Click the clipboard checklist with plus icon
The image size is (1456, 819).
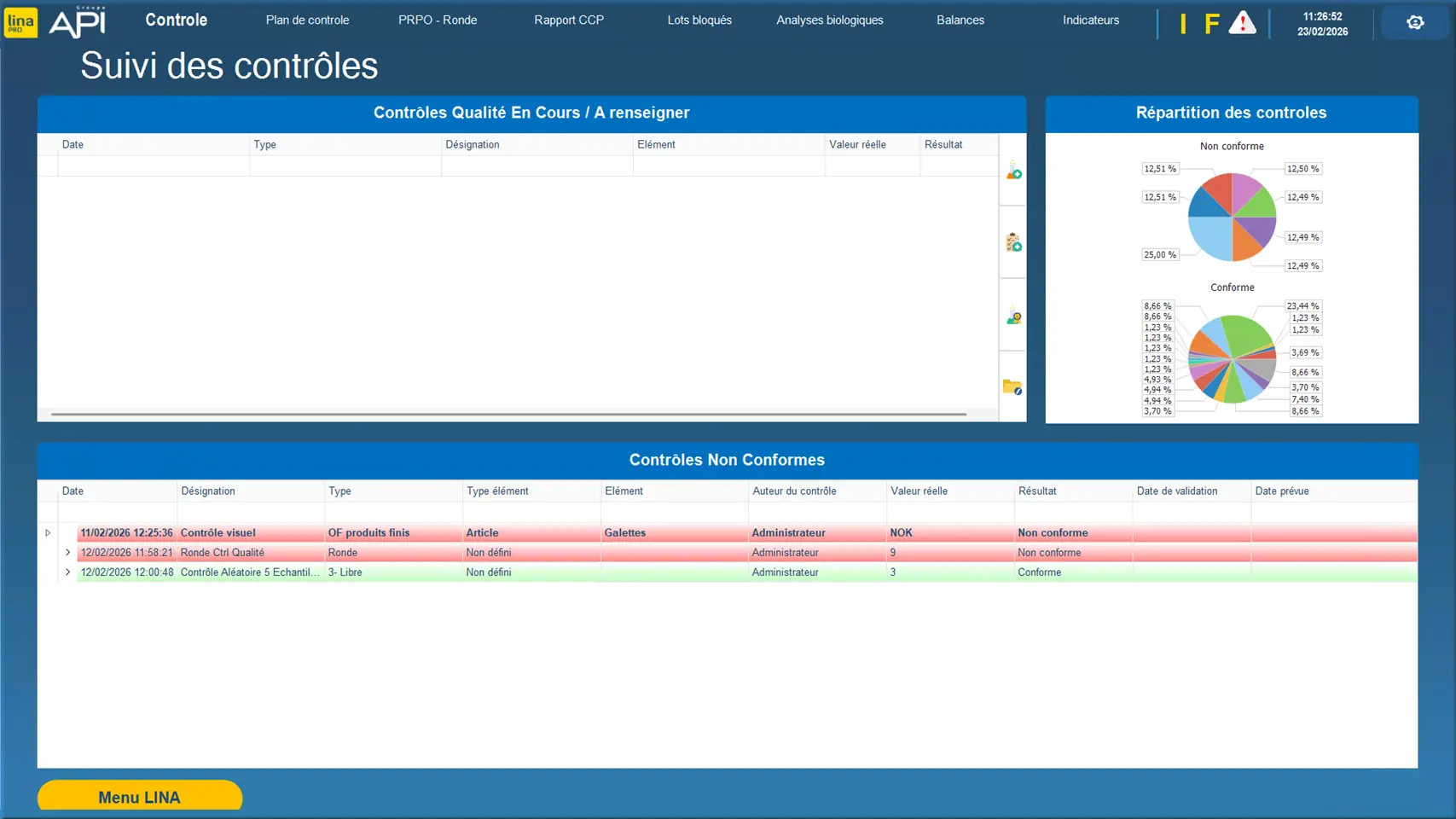point(1013,243)
